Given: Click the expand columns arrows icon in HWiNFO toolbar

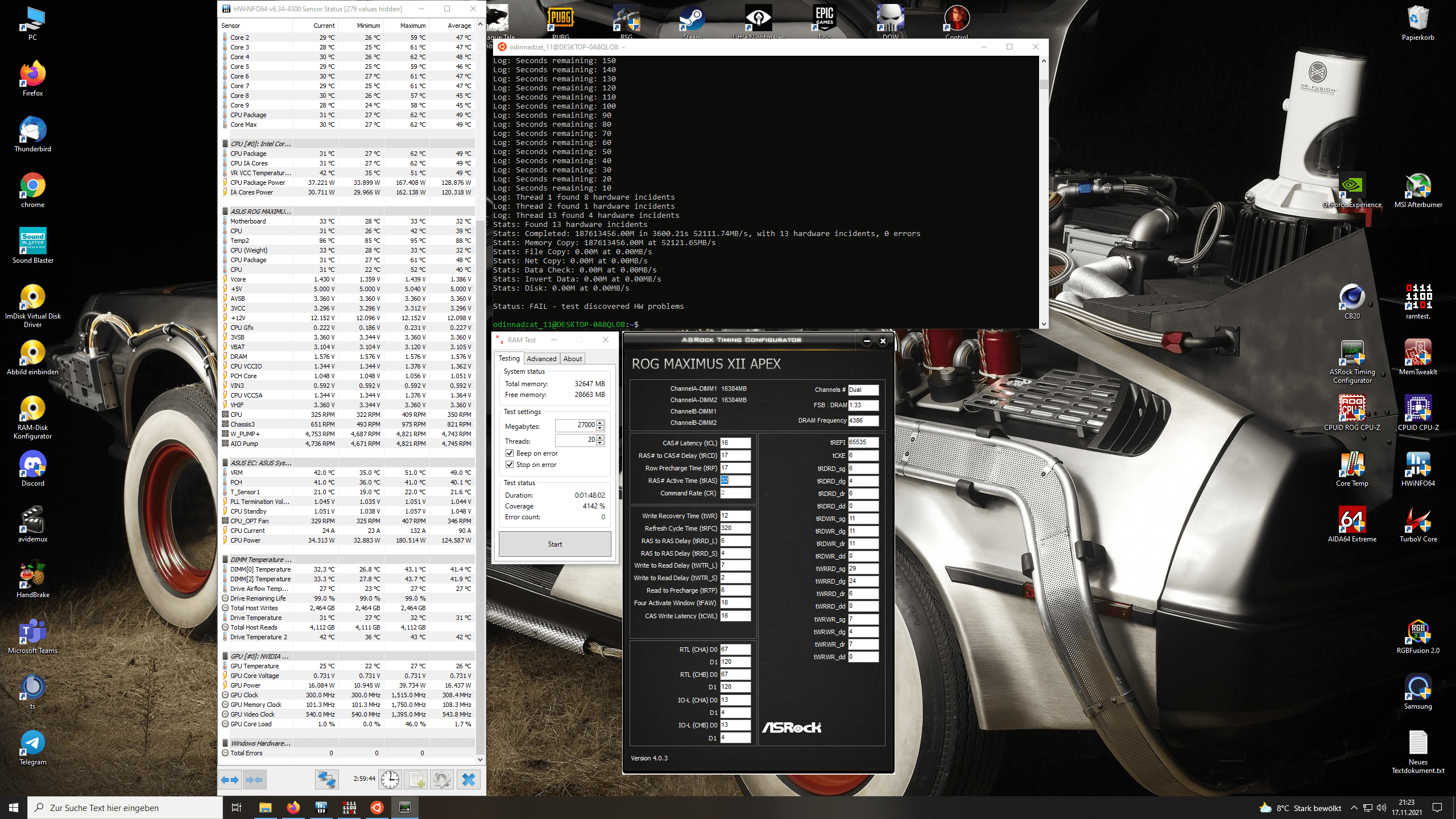Looking at the screenshot, I should click(230, 780).
